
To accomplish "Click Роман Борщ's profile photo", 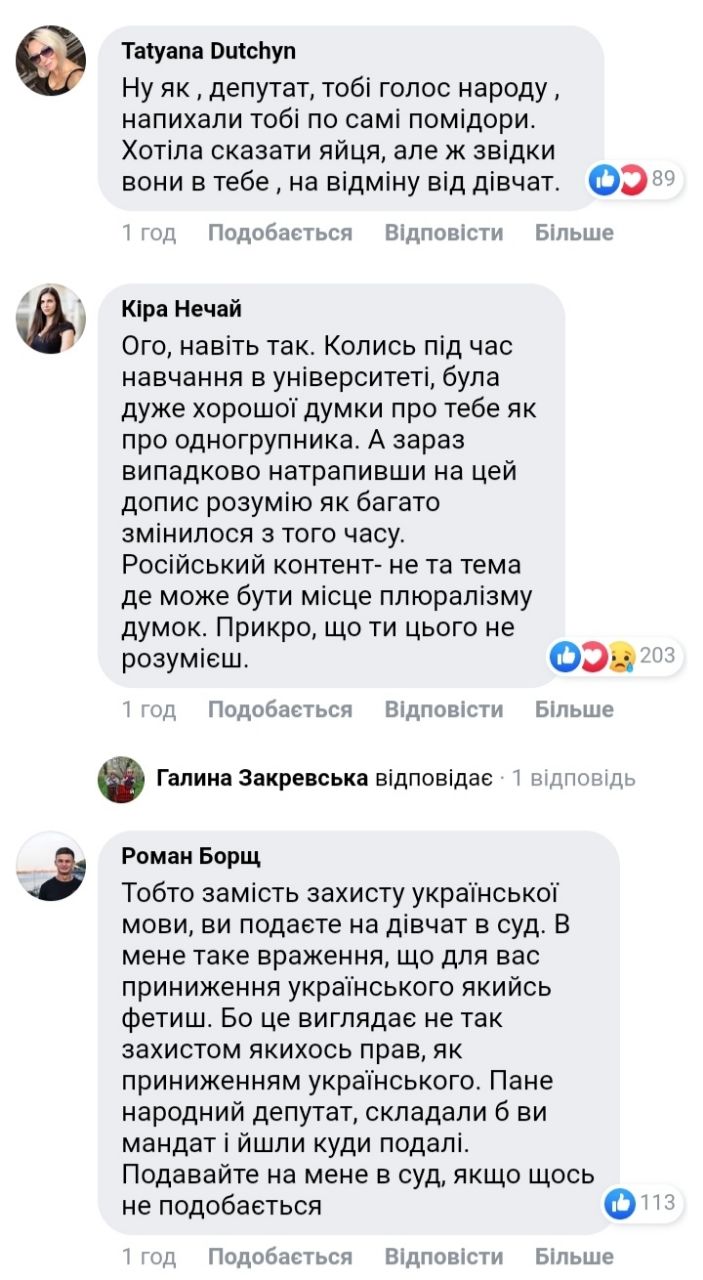I will pyautogui.click(x=50, y=866).
